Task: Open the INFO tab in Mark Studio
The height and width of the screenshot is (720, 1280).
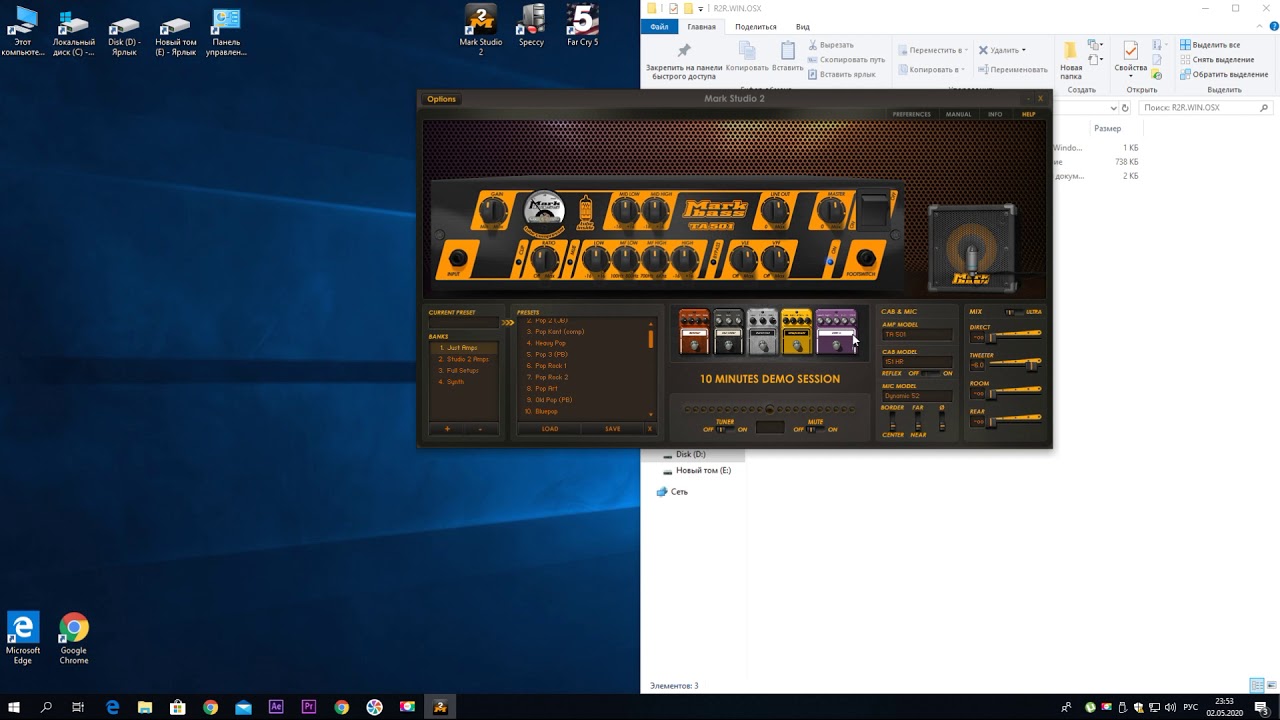Action: 995,114
